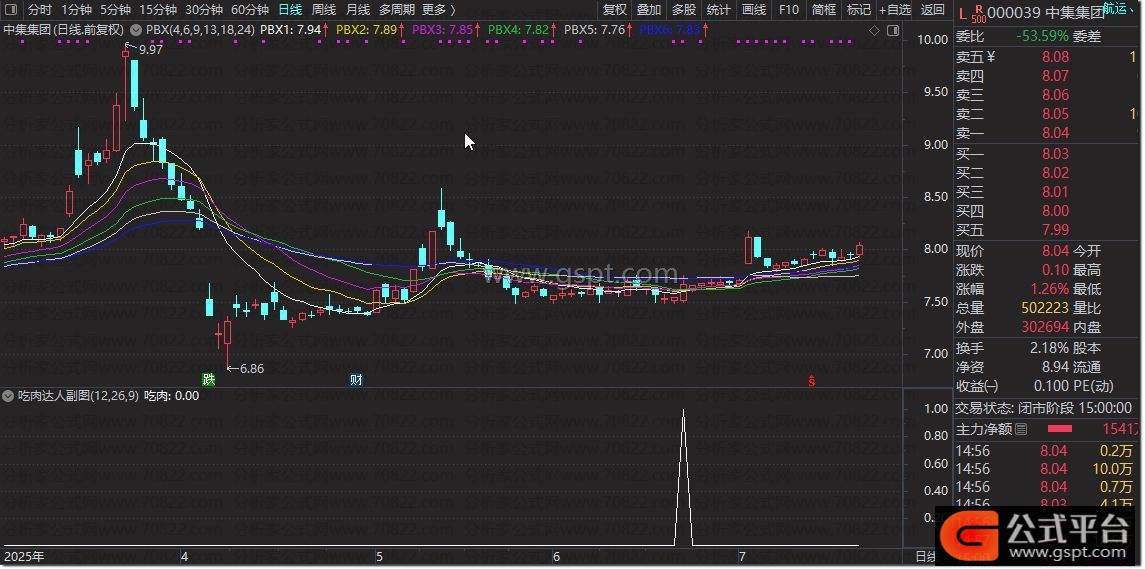This screenshot has width=1145, height=569.
Task: Expand the 更多 periods chevron
Action: pos(453,9)
